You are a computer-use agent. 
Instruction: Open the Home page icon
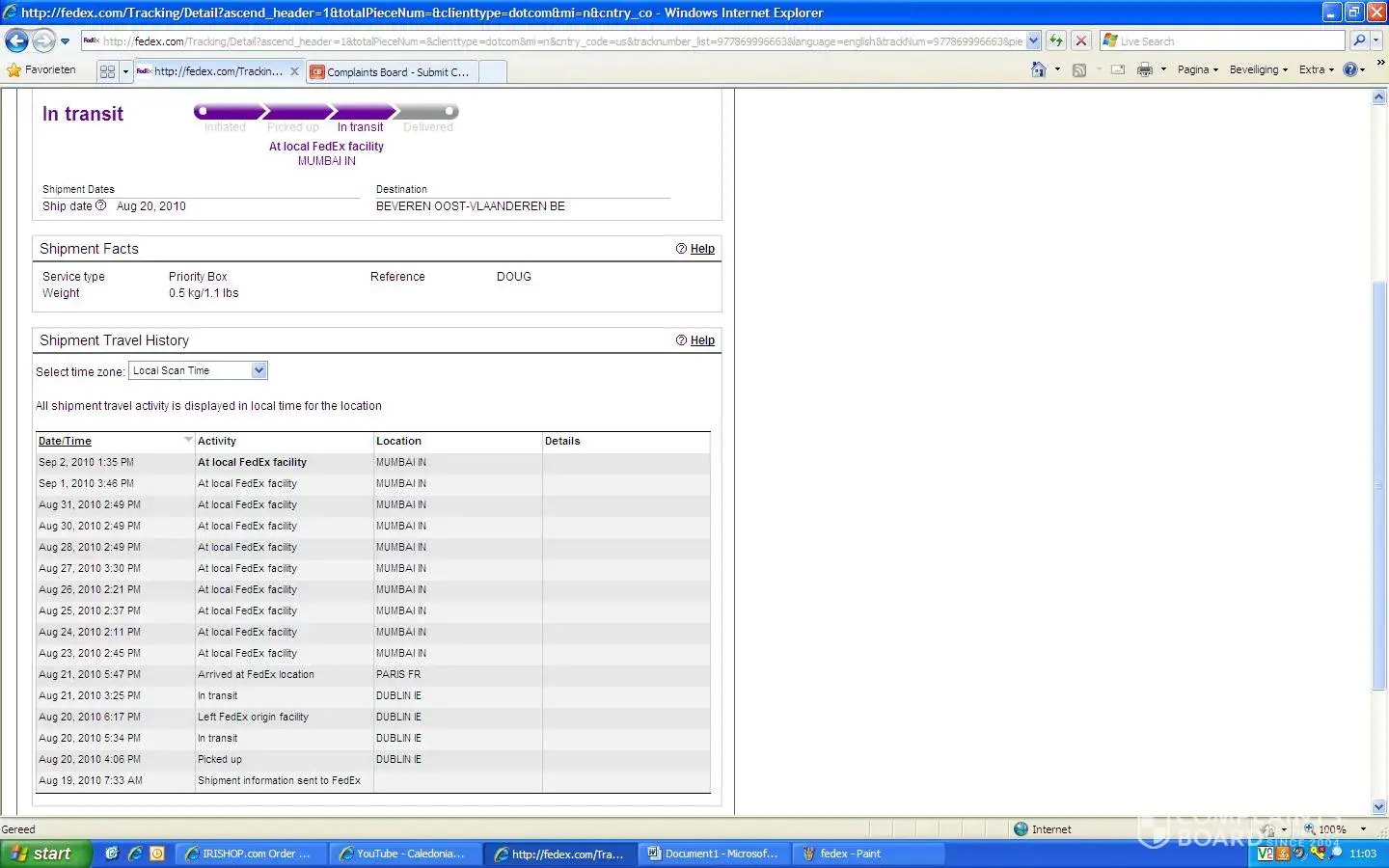pyautogui.click(x=1039, y=69)
